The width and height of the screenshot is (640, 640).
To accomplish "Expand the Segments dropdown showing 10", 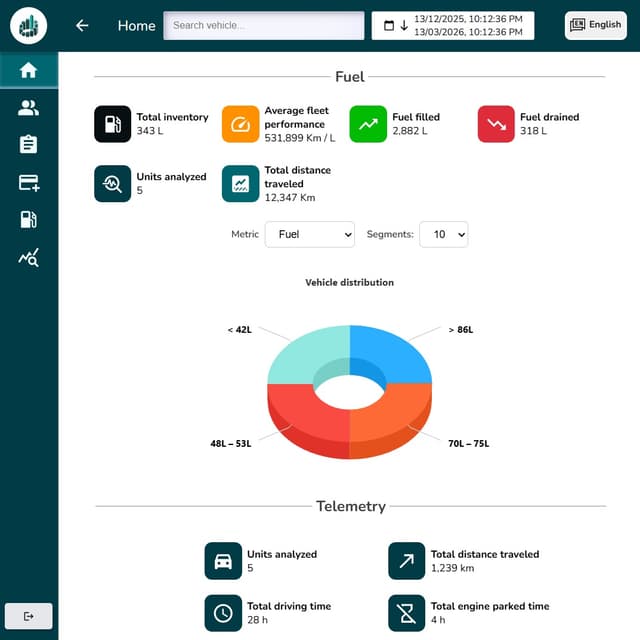I will pos(443,234).
